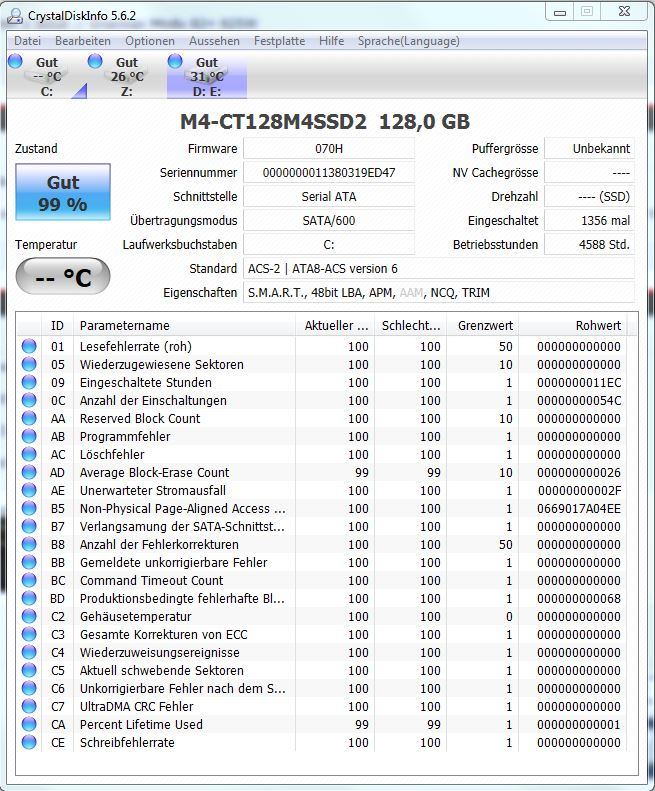Click raw value 0669017A04EE
This screenshot has width=655, height=791.
[579, 508]
